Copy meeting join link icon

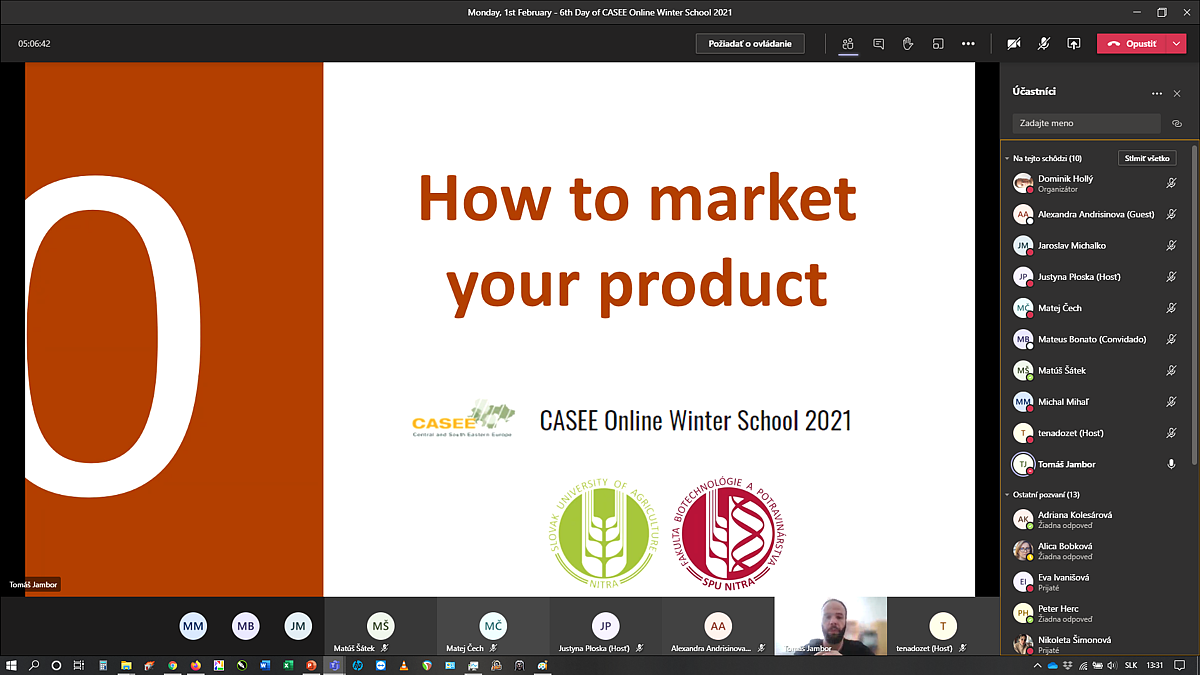point(1177,124)
